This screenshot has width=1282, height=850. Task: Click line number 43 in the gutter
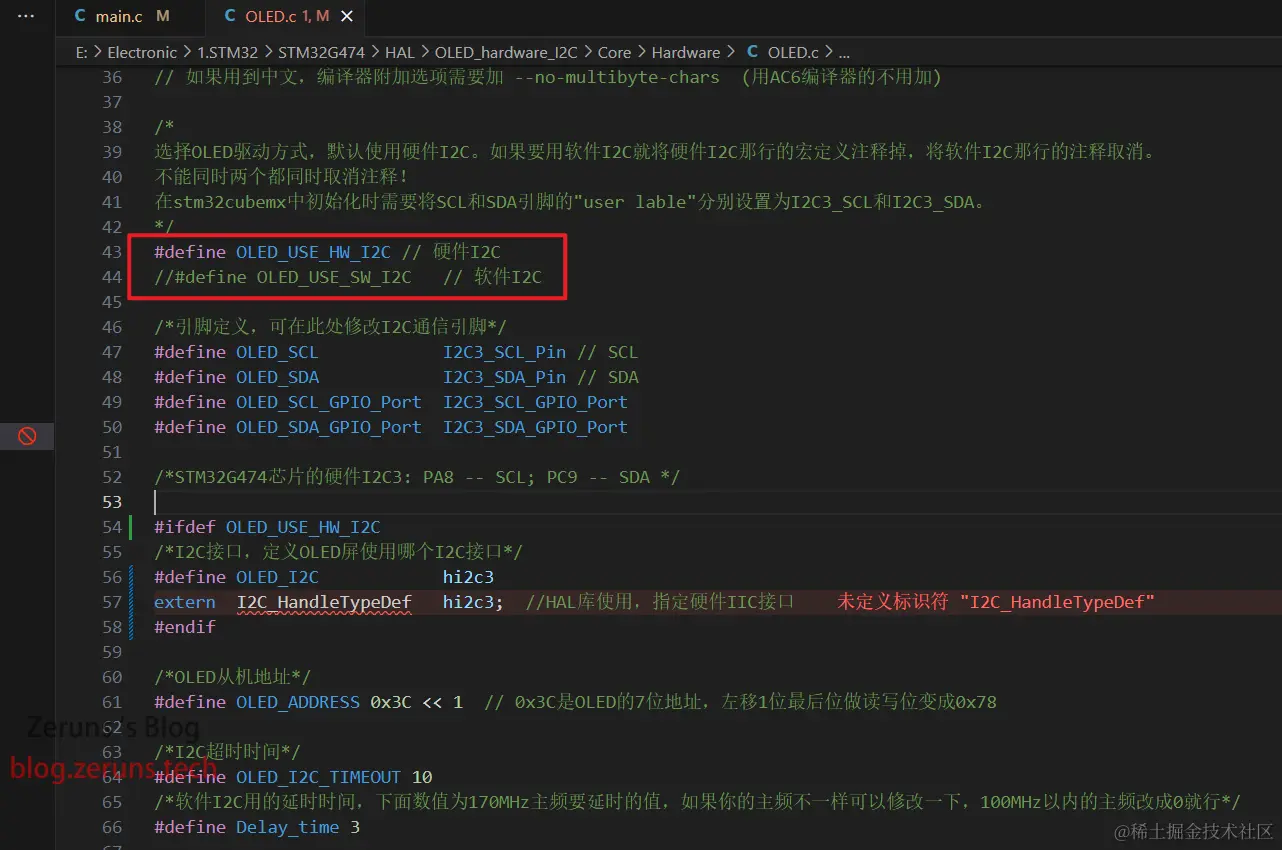(x=111, y=252)
